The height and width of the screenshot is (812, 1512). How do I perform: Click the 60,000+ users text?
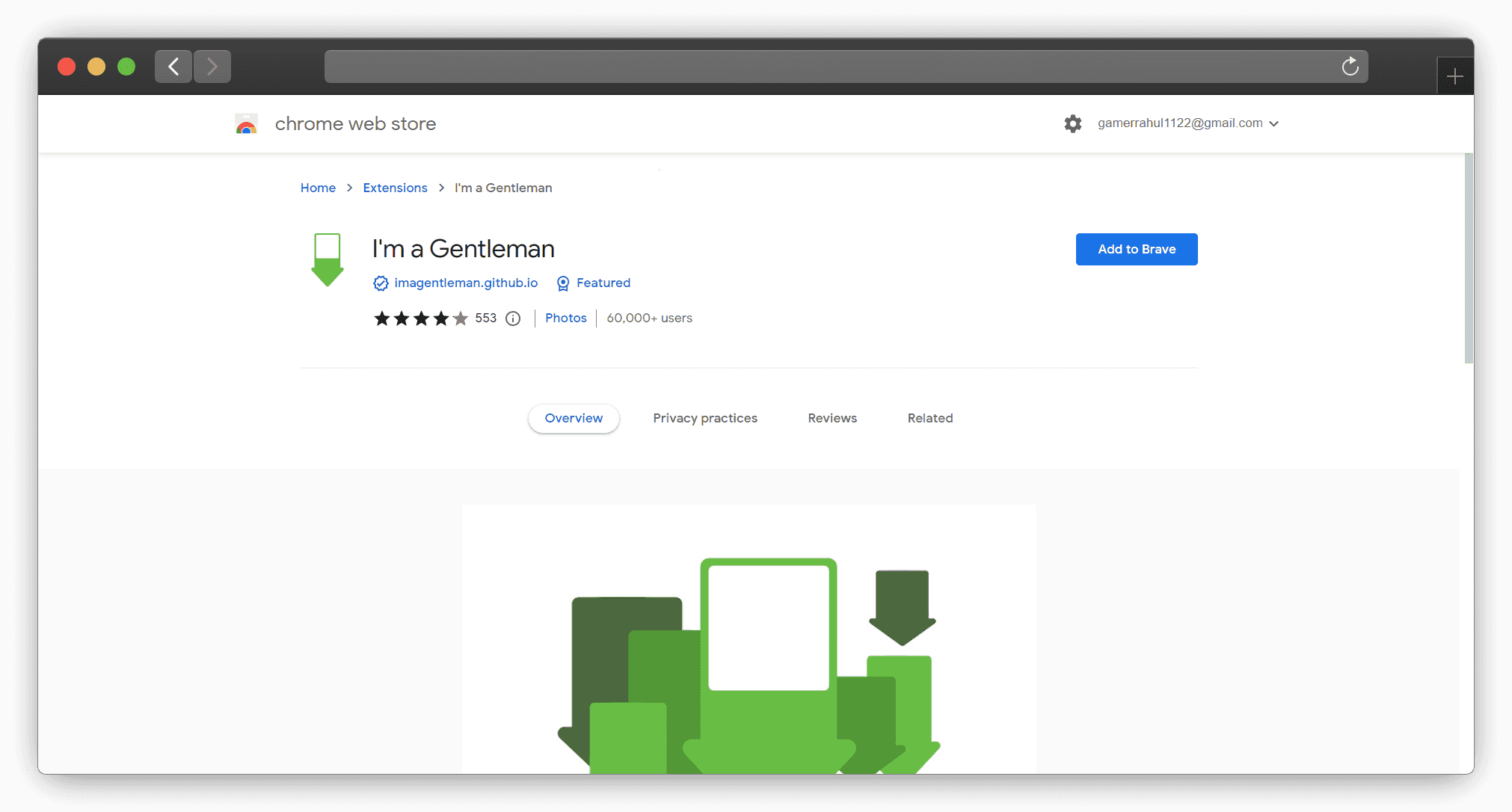coord(649,318)
